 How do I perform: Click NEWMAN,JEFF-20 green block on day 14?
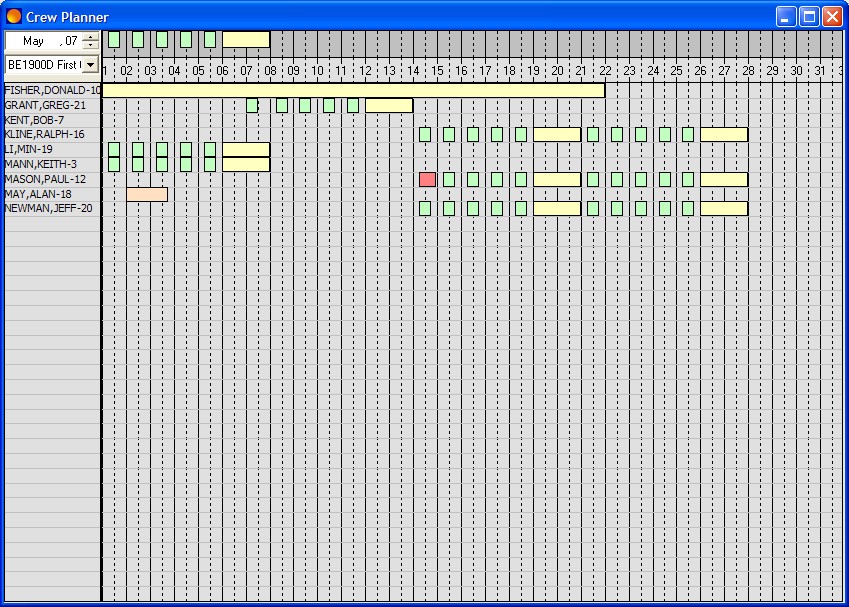tap(425, 208)
